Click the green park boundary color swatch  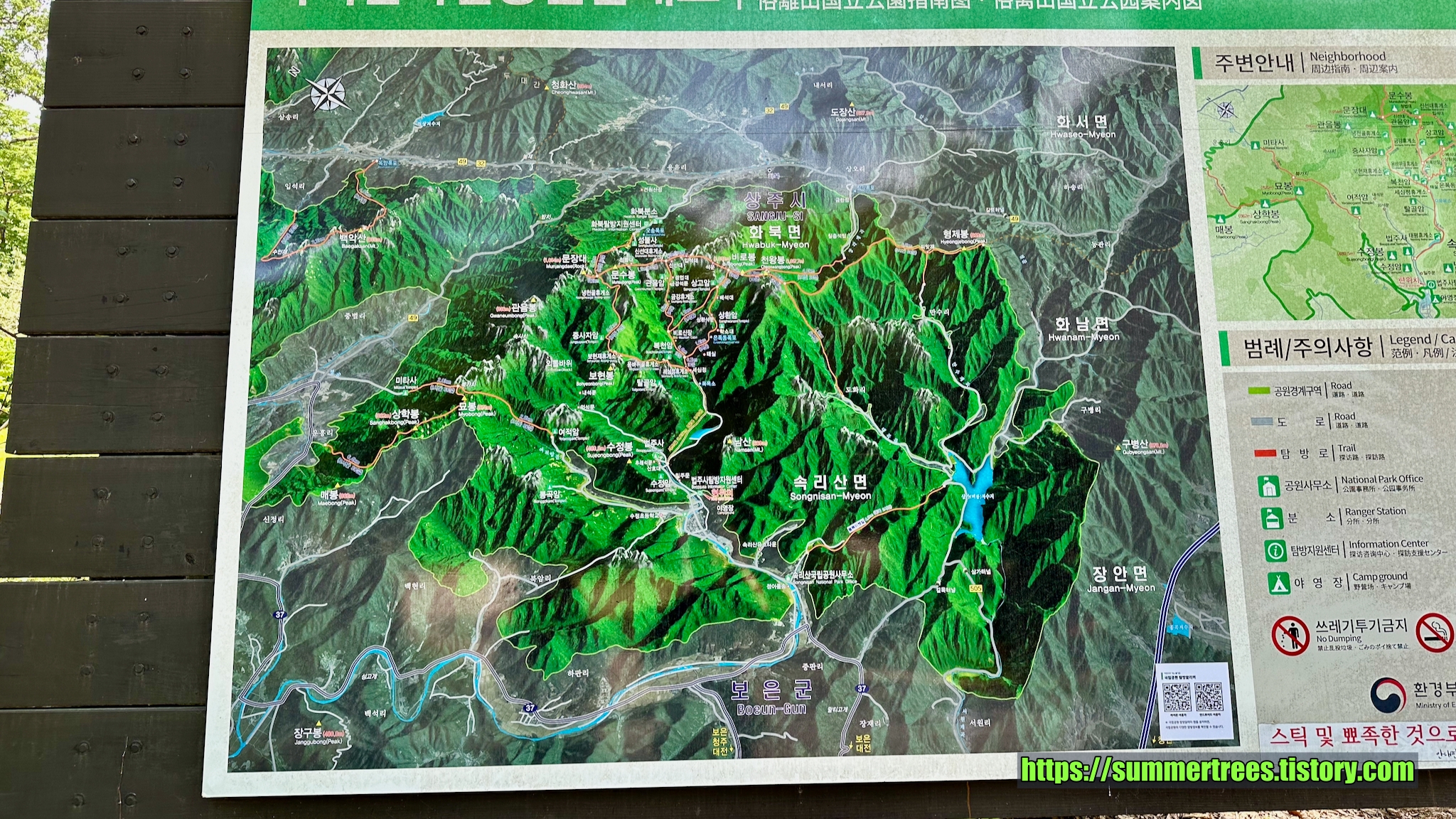point(1259,390)
